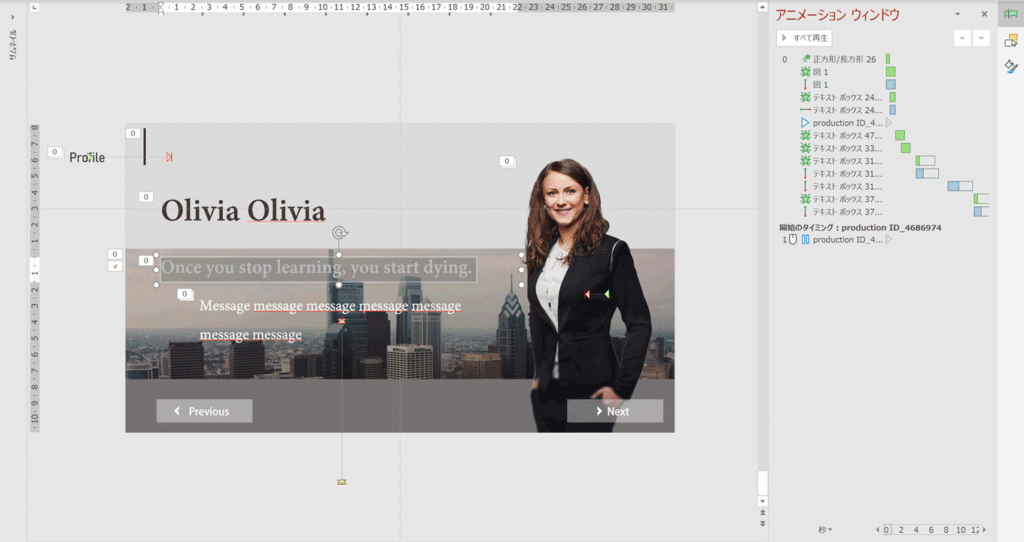Go to next slide with double-down arrow

tap(763, 523)
